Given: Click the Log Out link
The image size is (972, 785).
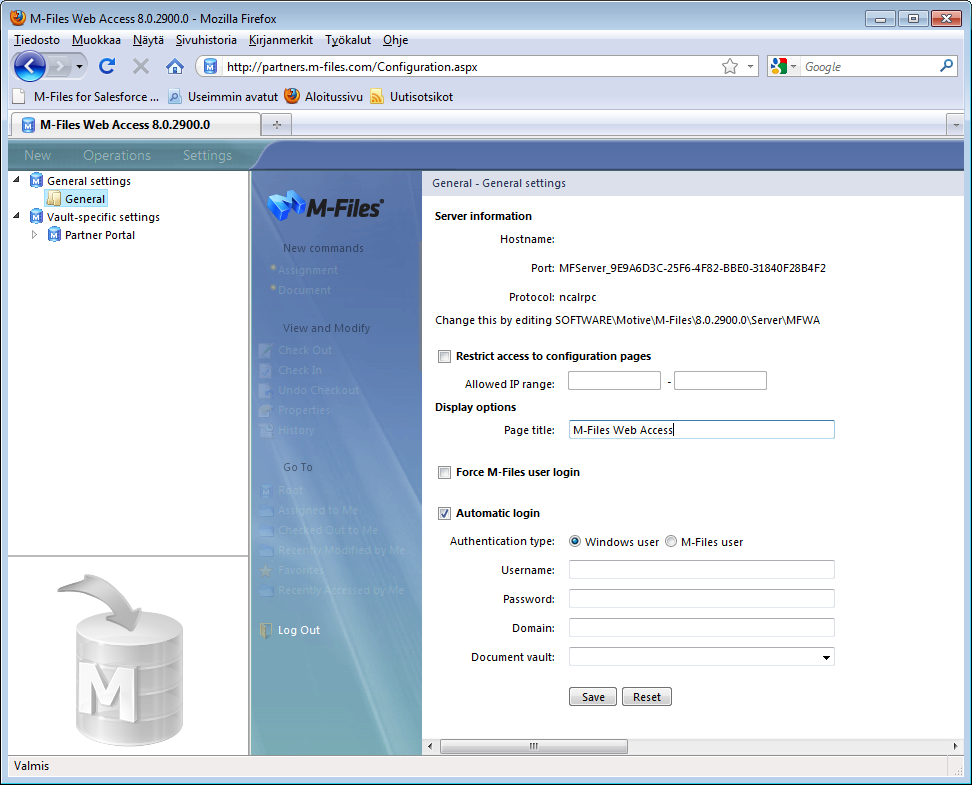Looking at the screenshot, I should click(299, 630).
